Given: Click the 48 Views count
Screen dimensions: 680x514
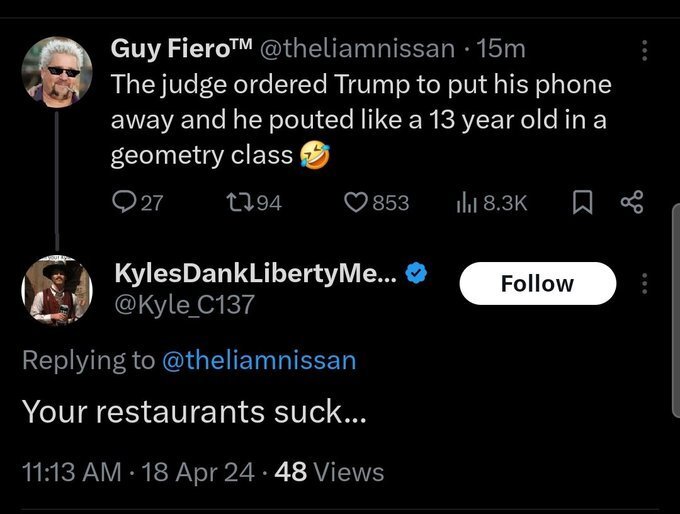Looking at the screenshot, I should (x=329, y=470).
